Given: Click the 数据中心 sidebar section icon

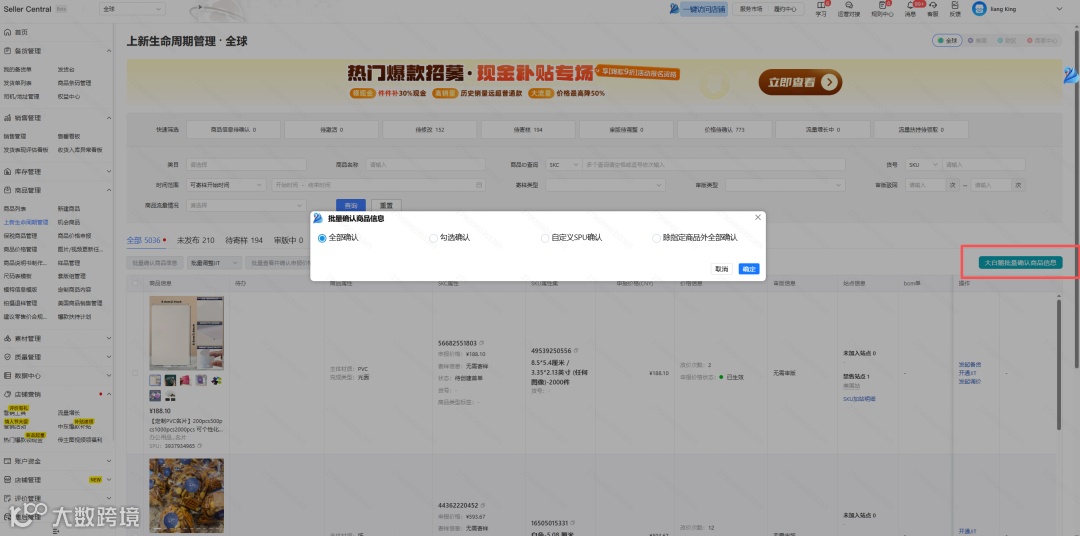Looking at the screenshot, I should (8, 375).
